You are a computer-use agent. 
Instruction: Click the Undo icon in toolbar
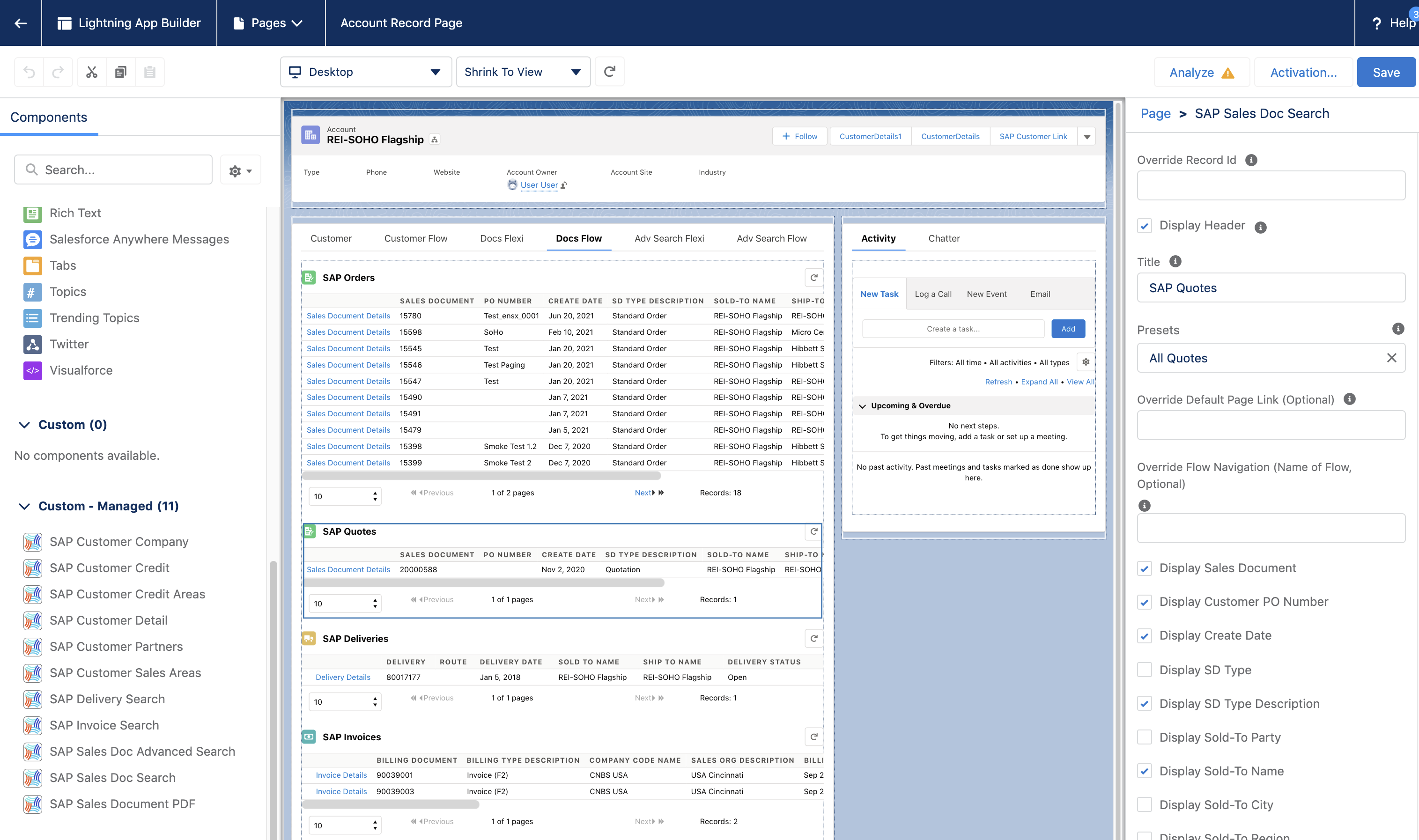[x=29, y=72]
